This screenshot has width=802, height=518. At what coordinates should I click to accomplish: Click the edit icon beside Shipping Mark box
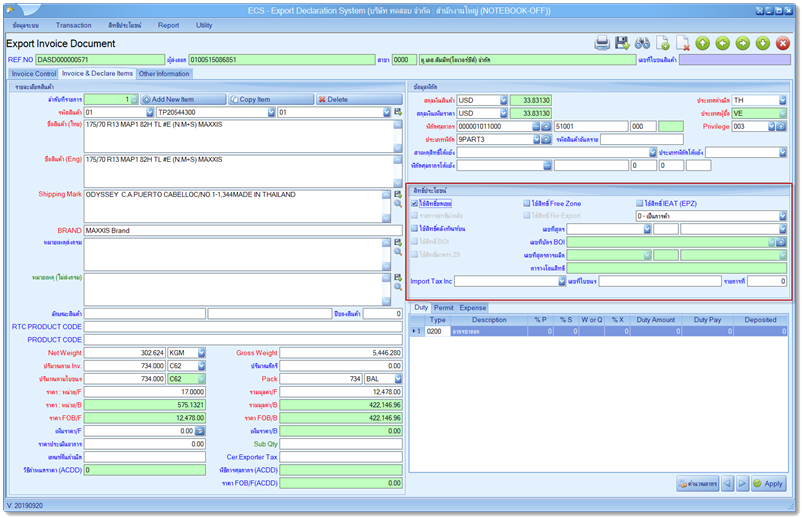[398, 194]
